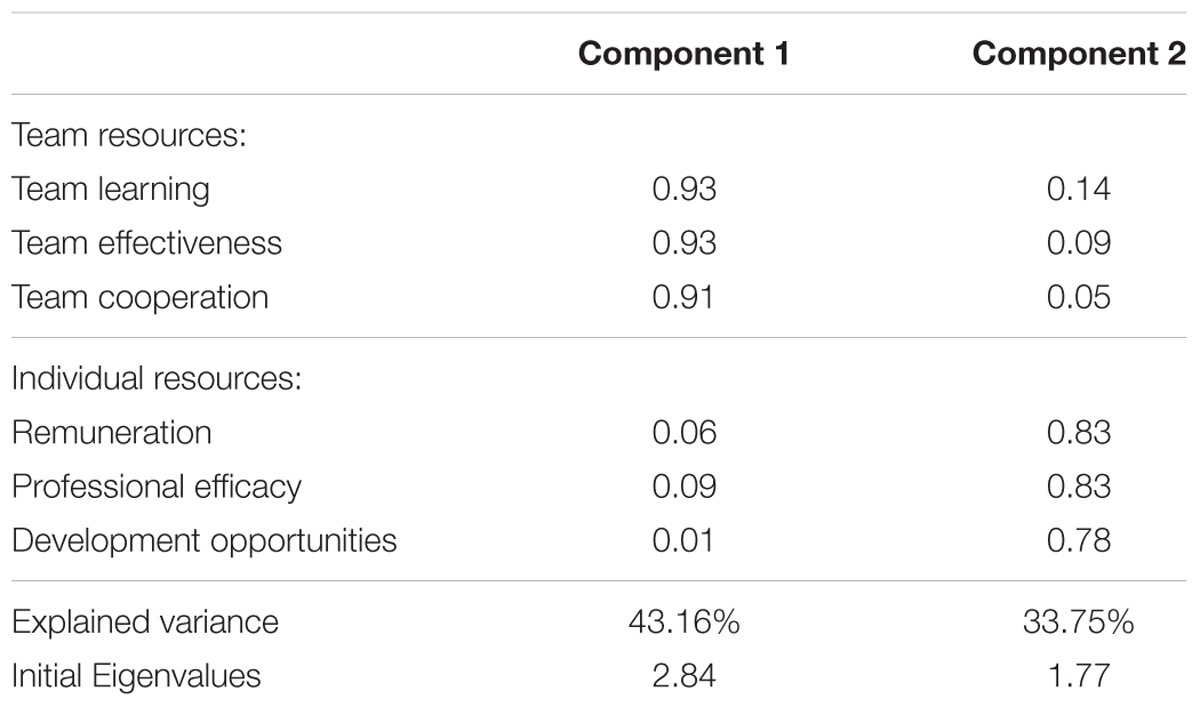
Task: Click Explained variance value 43.16%
Action: click(x=684, y=623)
